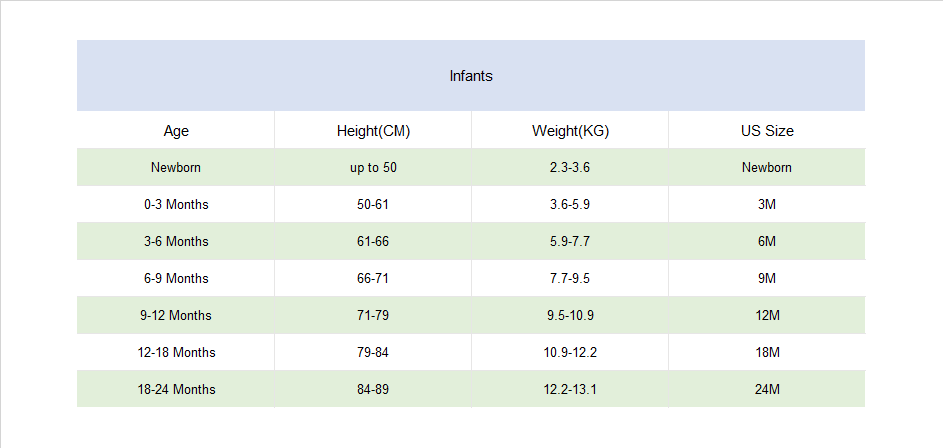Click the 'up to 50' height cell
The height and width of the screenshot is (448, 943).
373,167
